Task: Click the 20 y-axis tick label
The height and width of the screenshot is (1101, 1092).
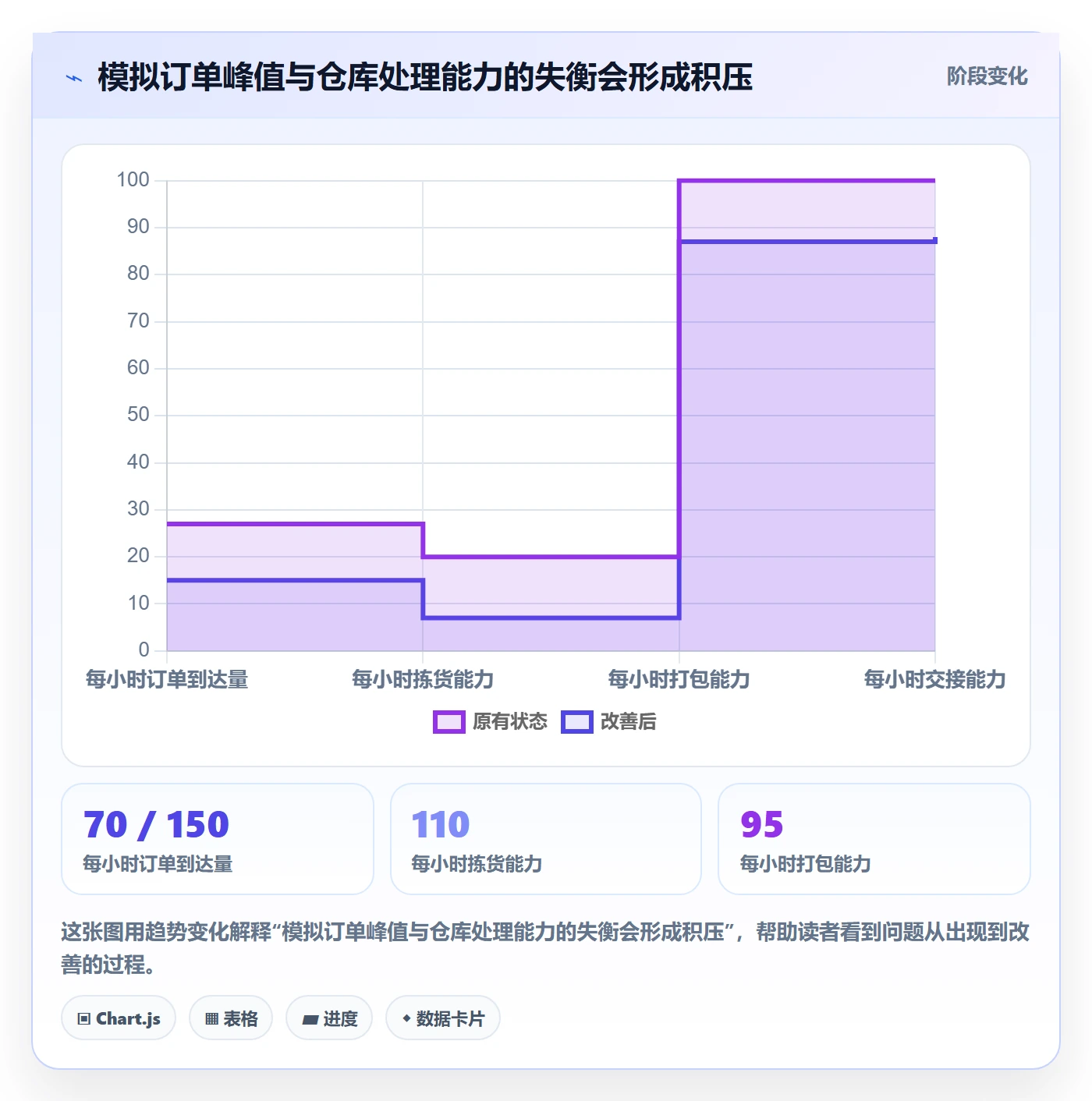Action: click(x=138, y=556)
